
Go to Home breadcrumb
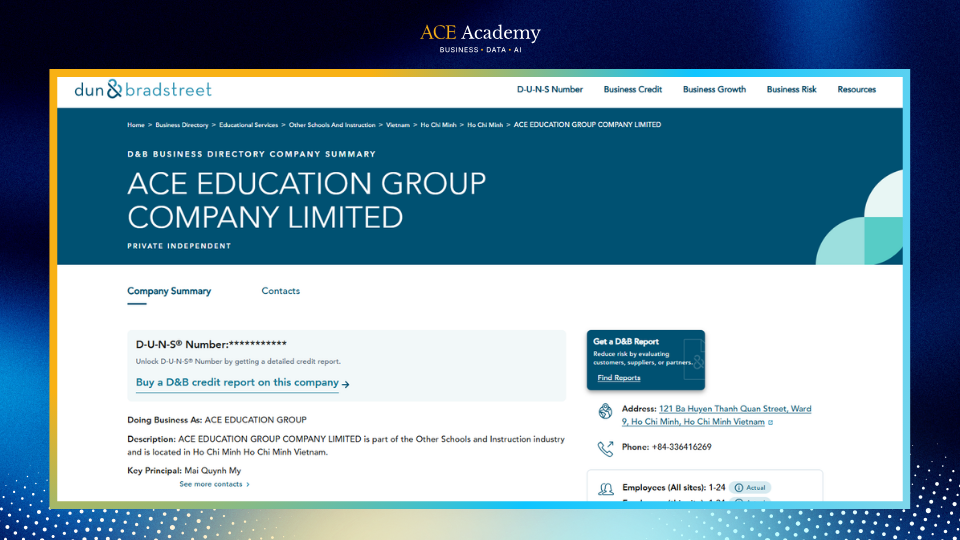136,125
